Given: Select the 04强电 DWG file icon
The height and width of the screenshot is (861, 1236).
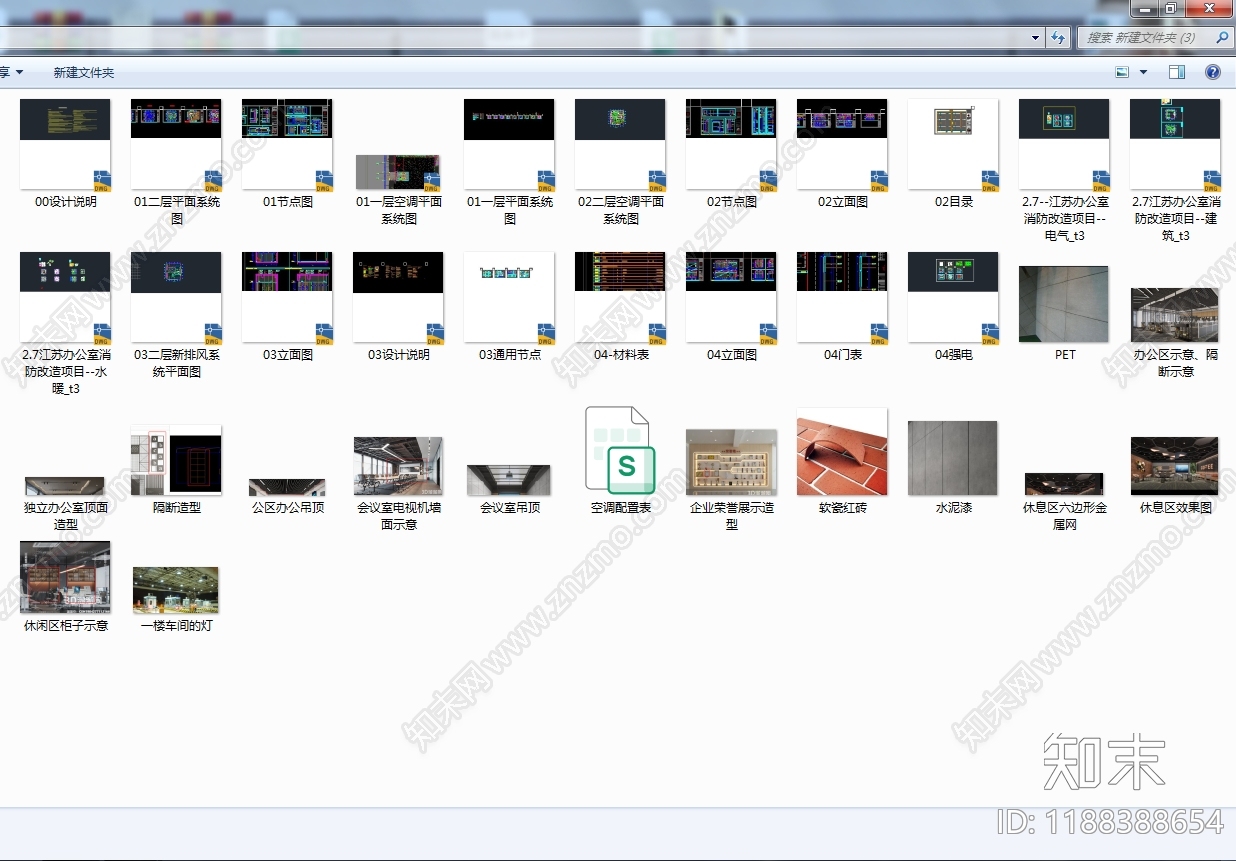Looking at the screenshot, I should [x=954, y=297].
